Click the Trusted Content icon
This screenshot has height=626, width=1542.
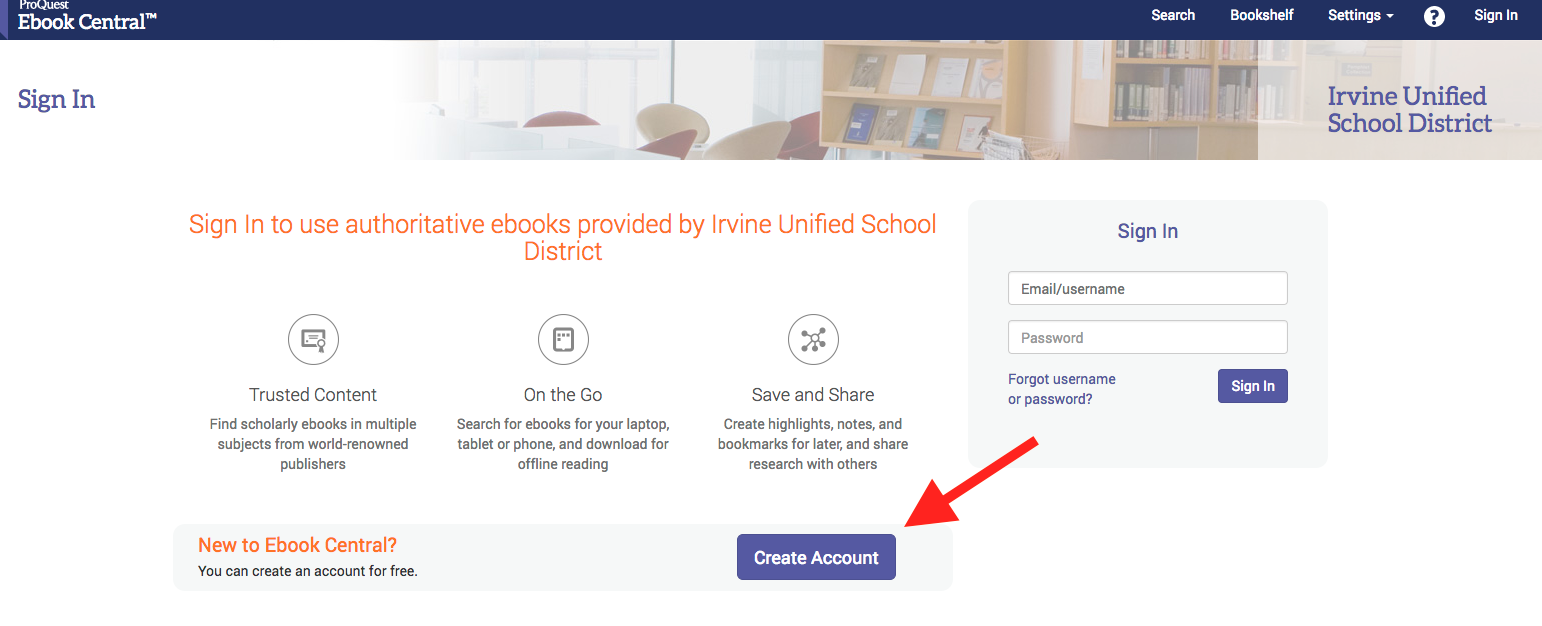pyautogui.click(x=313, y=339)
